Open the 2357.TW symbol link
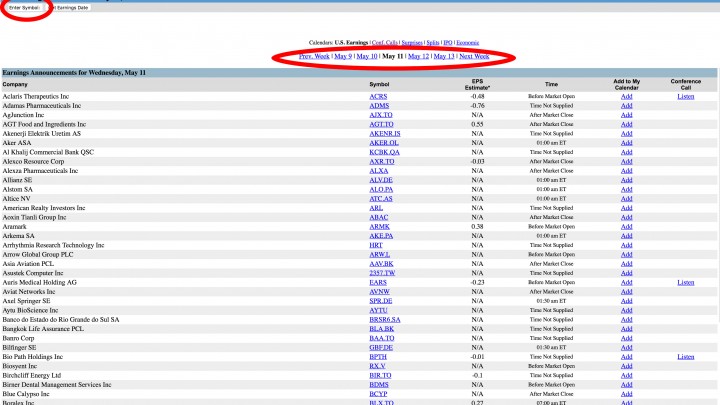The height and width of the screenshot is (405, 720). pos(382,273)
